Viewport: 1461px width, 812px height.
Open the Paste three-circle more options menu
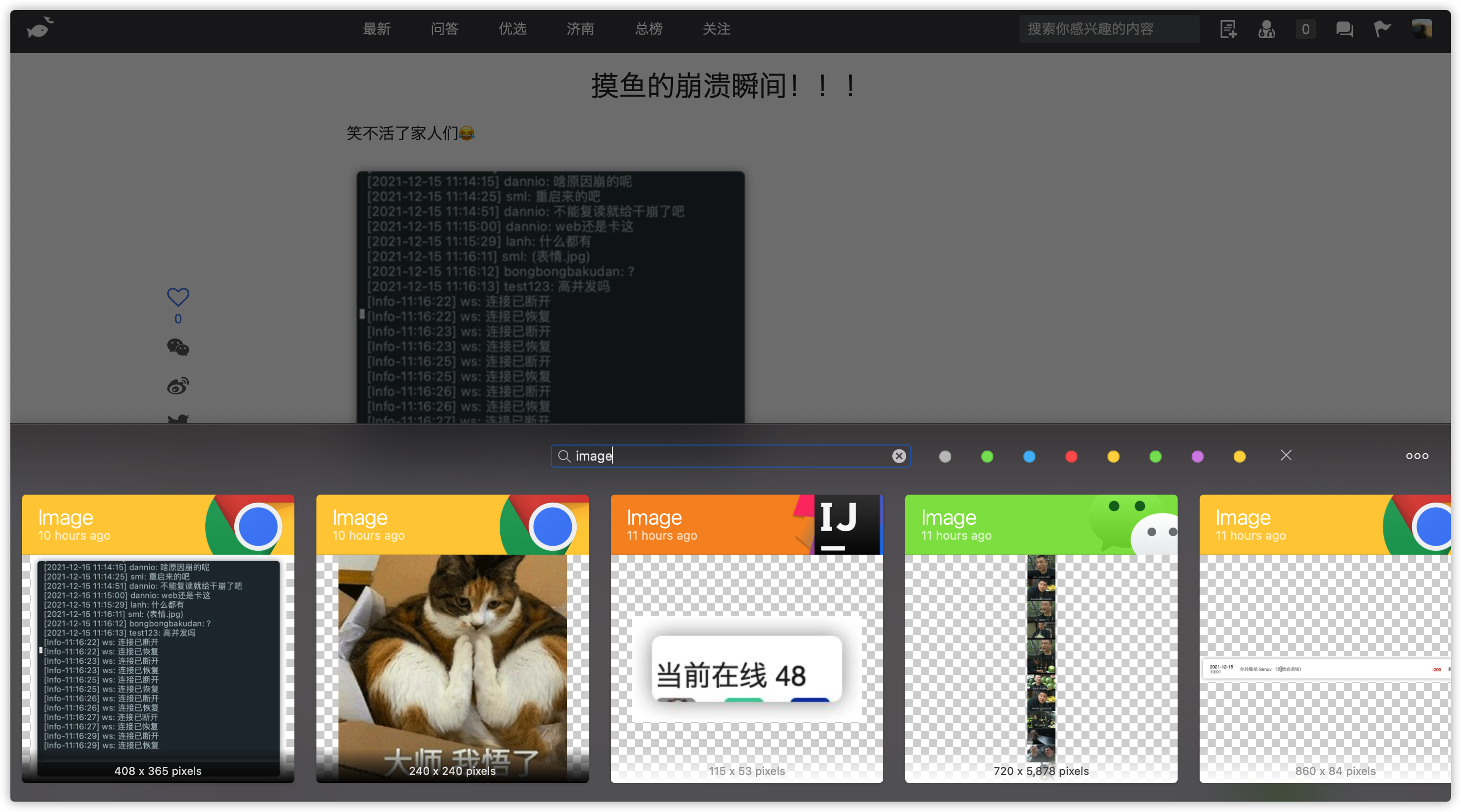click(1417, 456)
